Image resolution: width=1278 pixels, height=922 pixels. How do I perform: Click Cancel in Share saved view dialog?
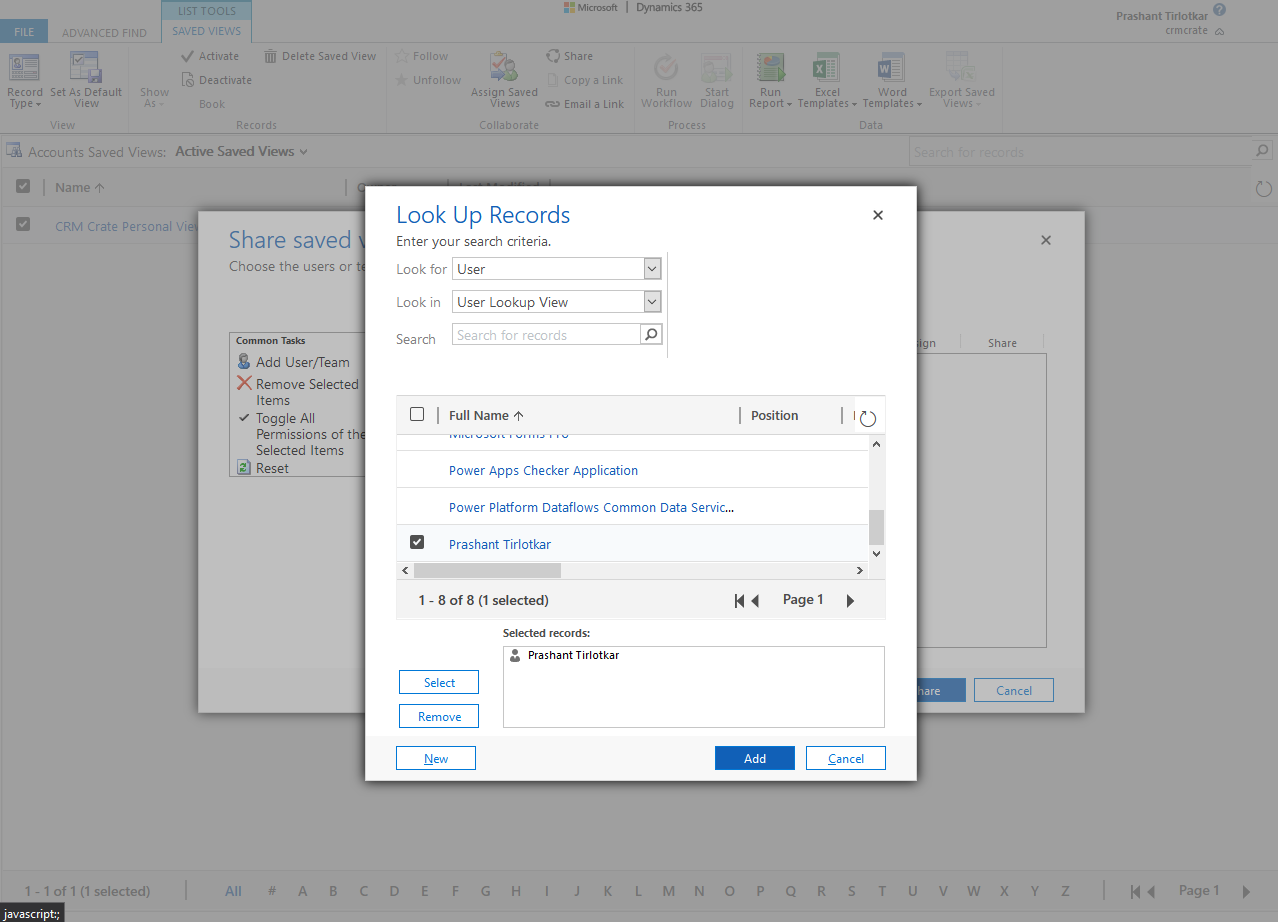[1014, 690]
